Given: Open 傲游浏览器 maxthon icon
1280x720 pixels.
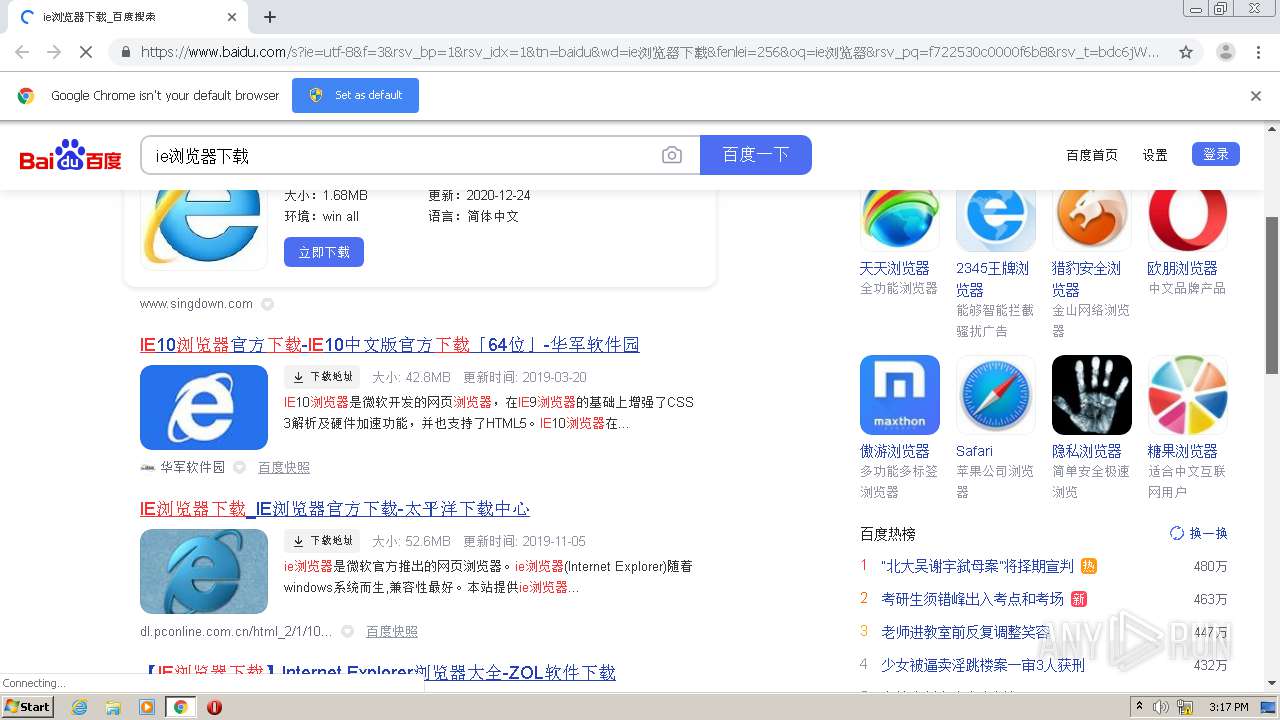Looking at the screenshot, I should [900, 395].
